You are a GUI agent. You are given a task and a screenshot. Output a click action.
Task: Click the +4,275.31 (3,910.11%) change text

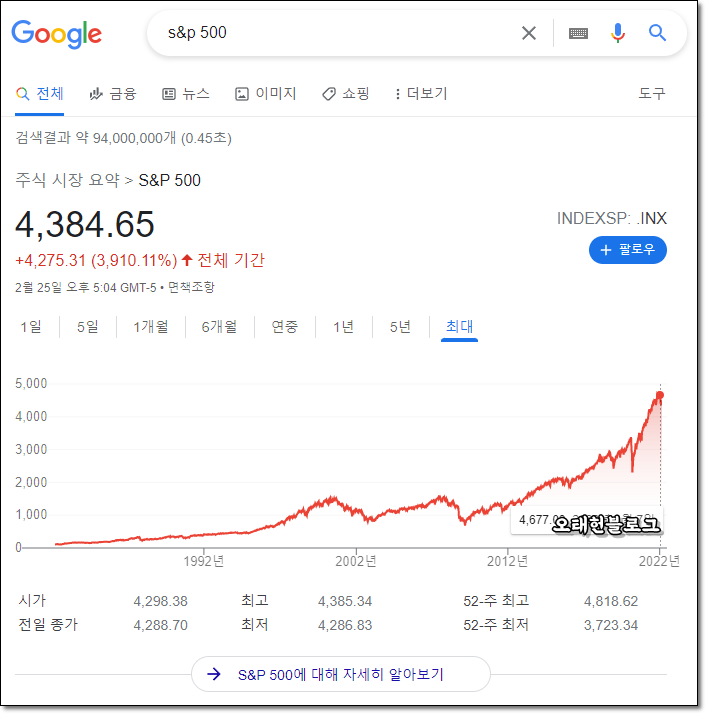[96, 260]
